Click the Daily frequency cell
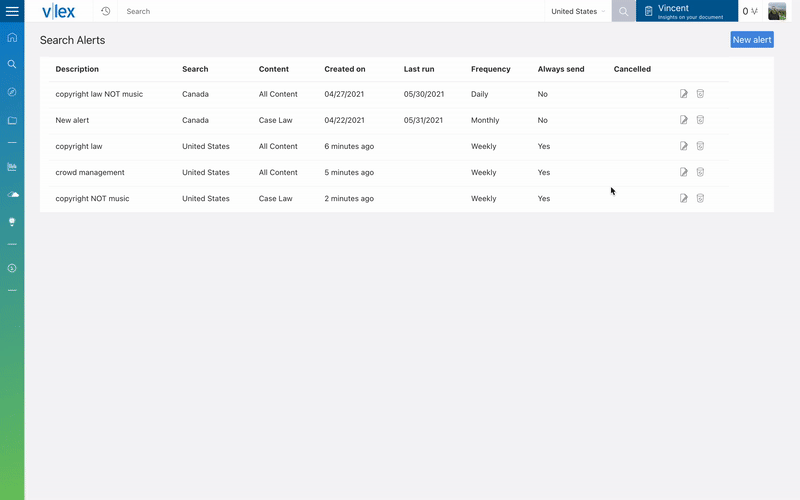 pyautogui.click(x=480, y=94)
